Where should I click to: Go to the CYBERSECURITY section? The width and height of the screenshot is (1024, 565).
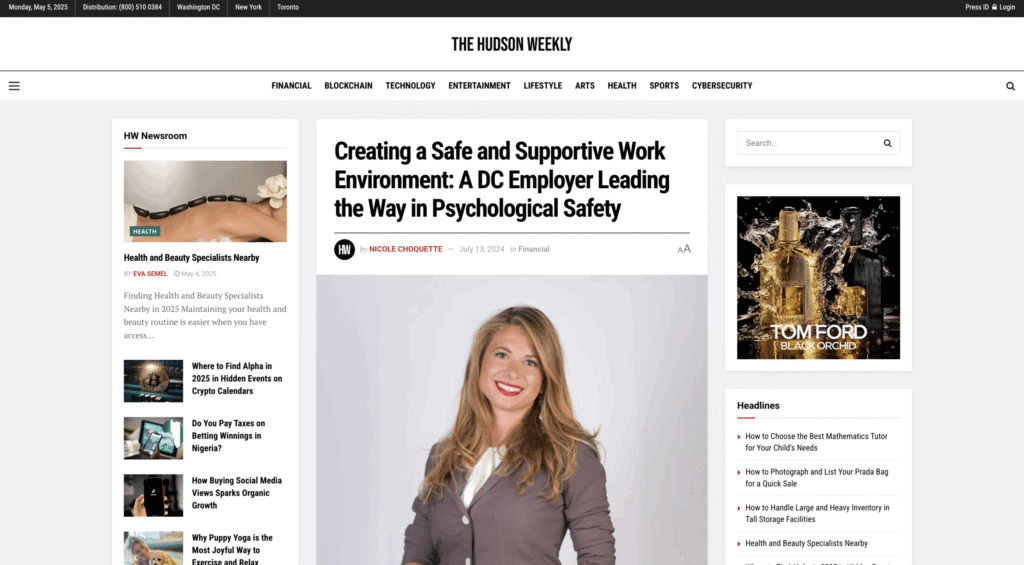pyautogui.click(x=722, y=86)
